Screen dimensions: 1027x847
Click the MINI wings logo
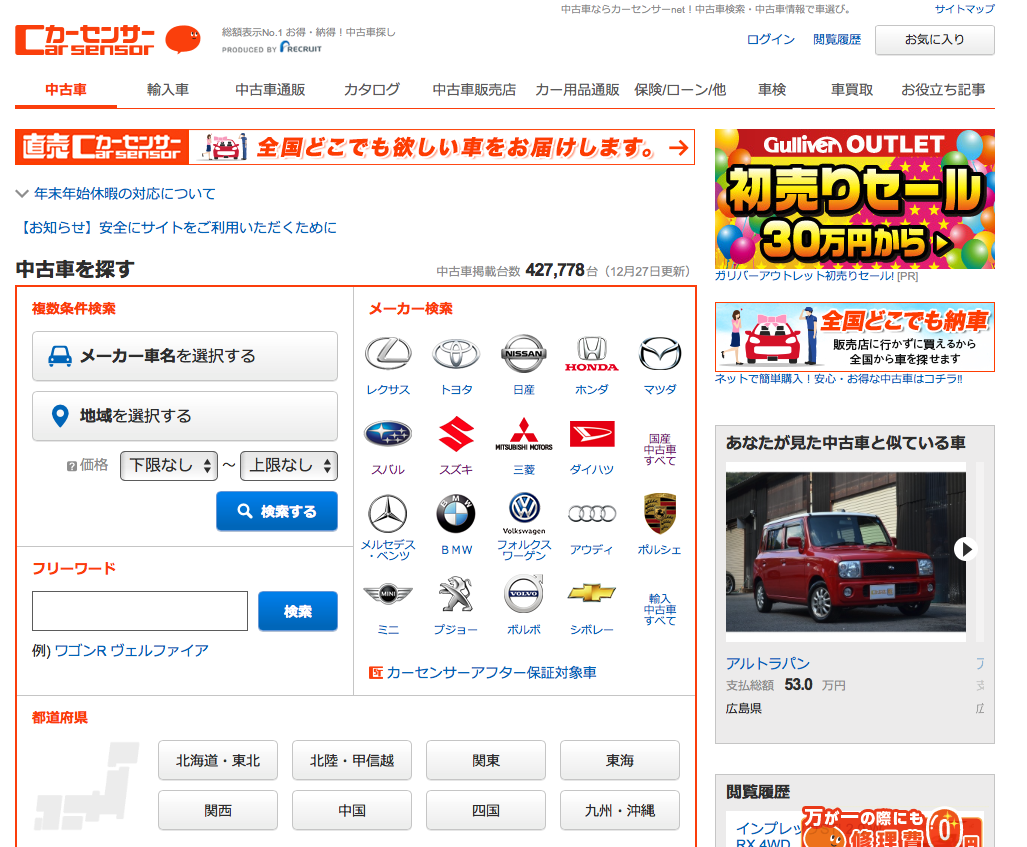[x=388, y=593]
